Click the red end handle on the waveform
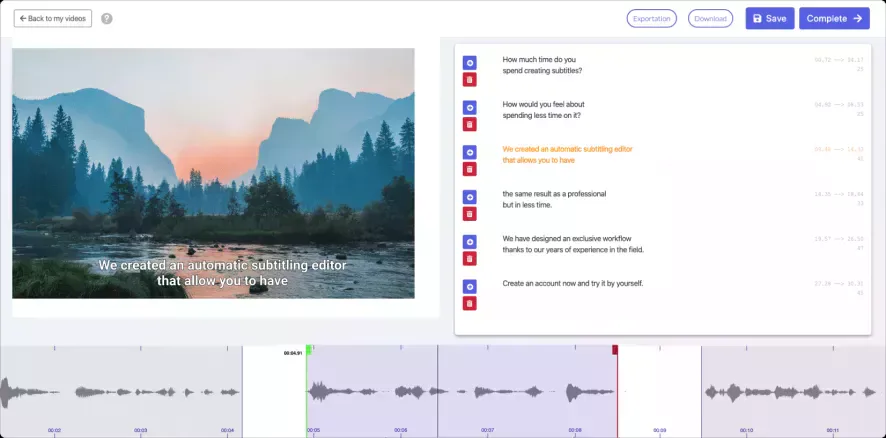This screenshot has height=438, width=886. tap(615, 350)
